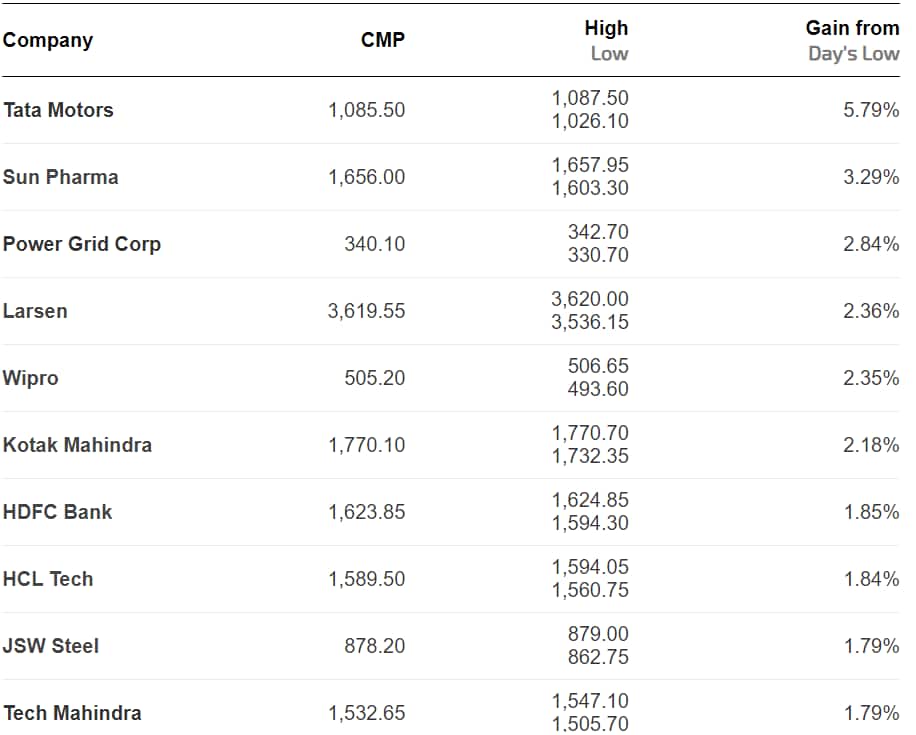Click Wipro's 2.35% gain figure
Image resolution: width=916 pixels, height=735 pixels.
pos(871,378)
